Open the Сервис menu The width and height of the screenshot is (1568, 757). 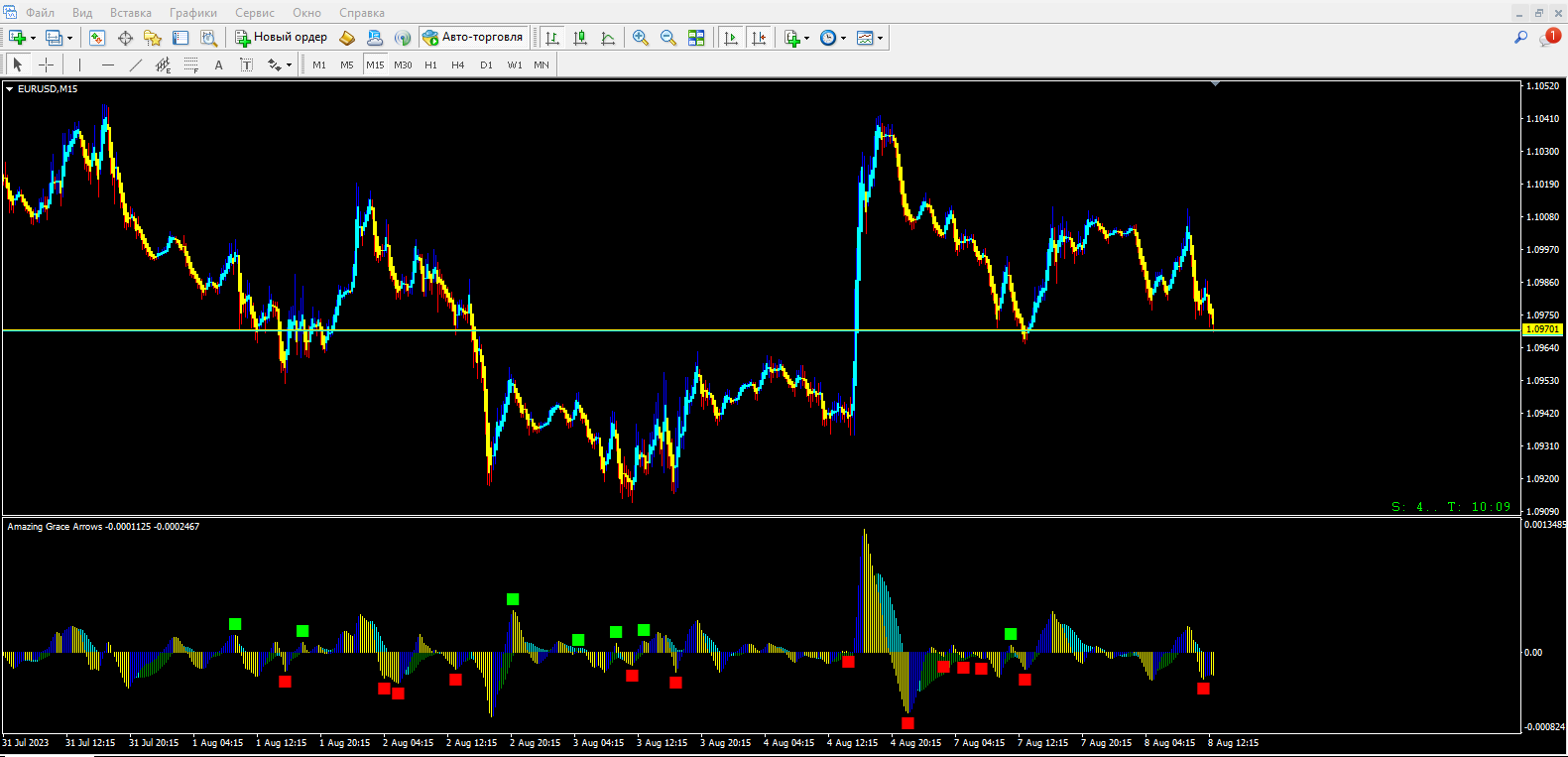click(x=255, y=13)
